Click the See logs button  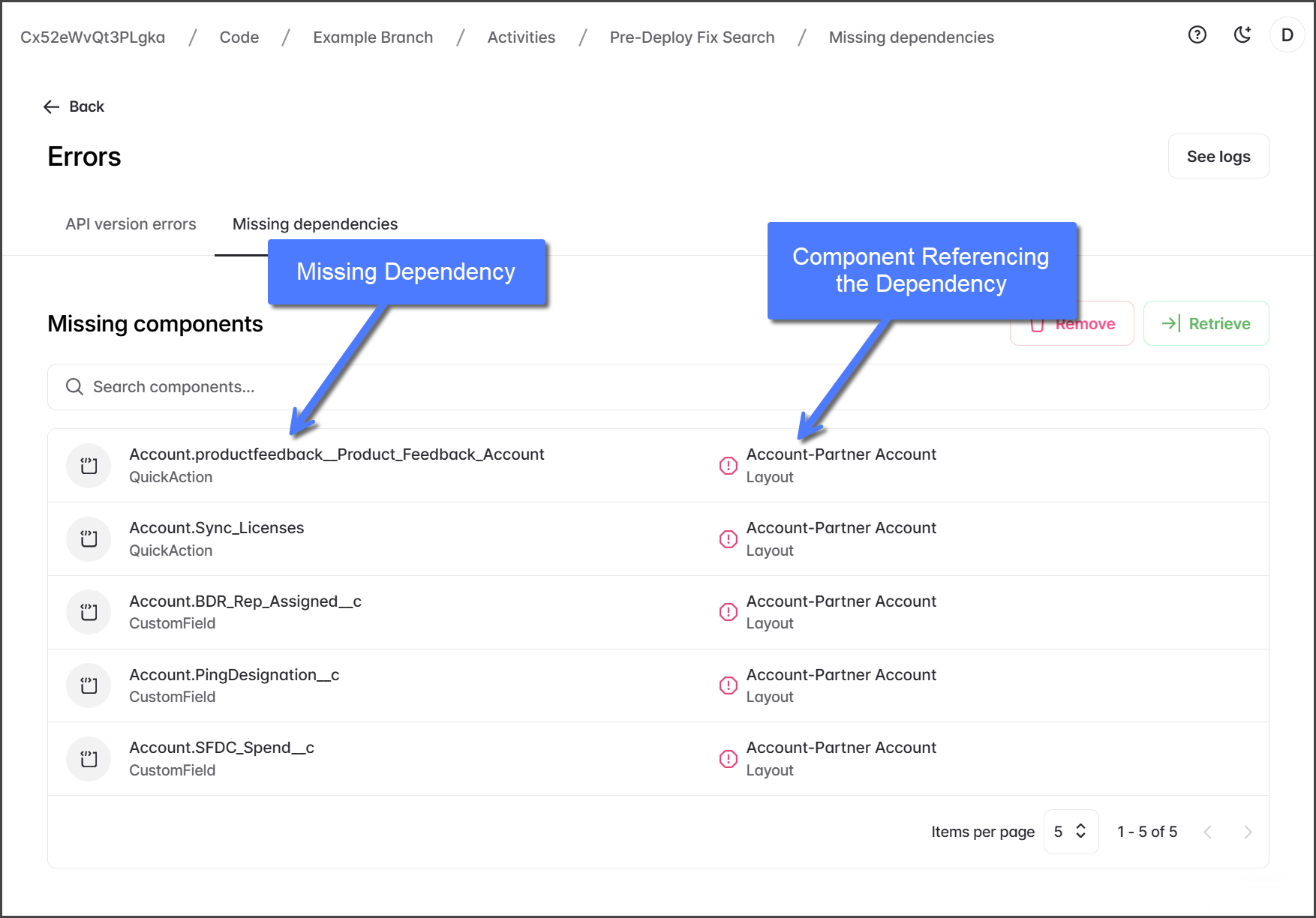[1218, 157]
